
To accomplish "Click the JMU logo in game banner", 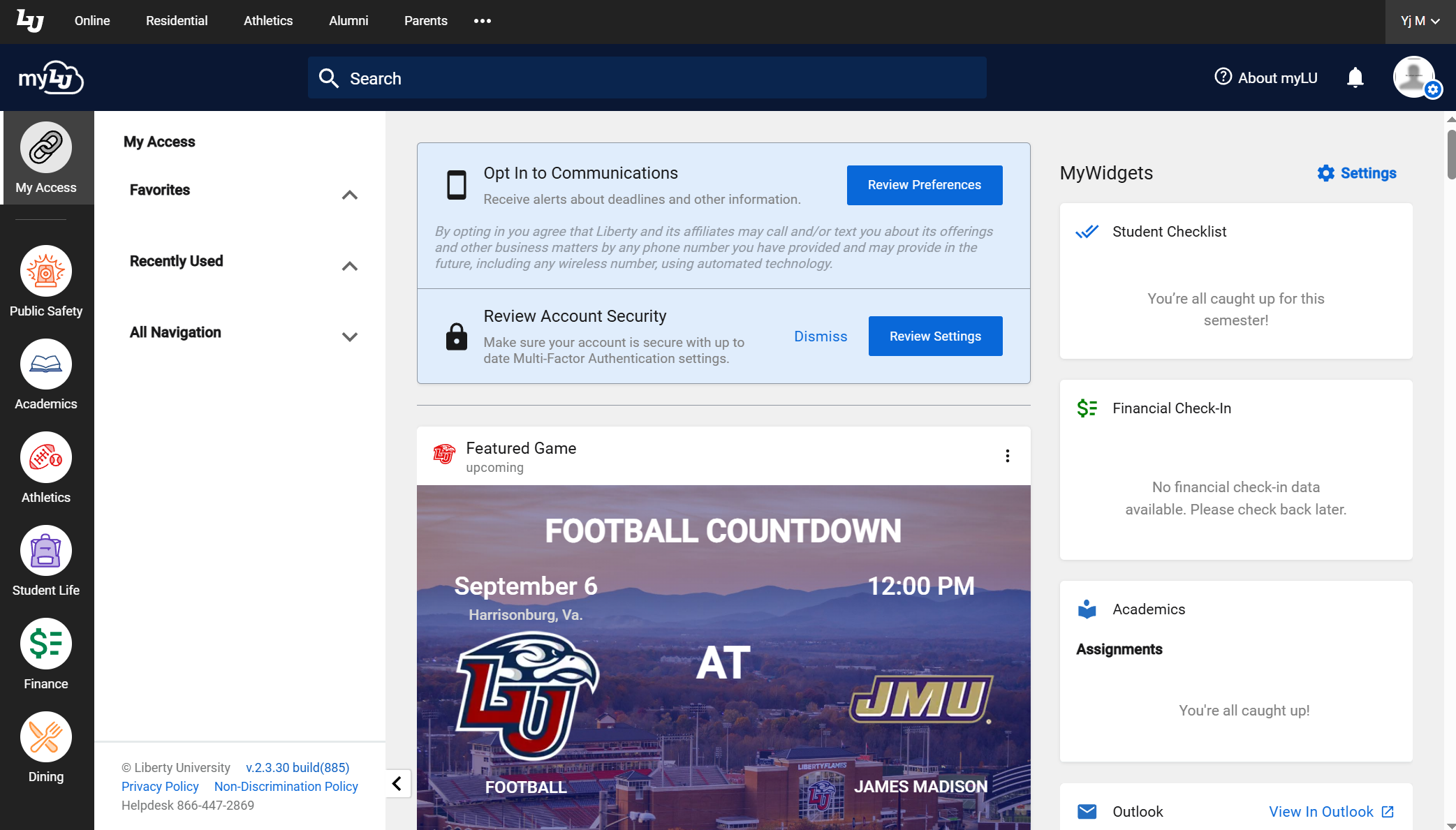I will pos(920,699).
